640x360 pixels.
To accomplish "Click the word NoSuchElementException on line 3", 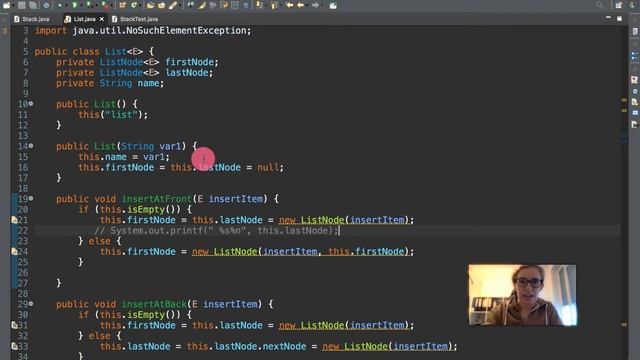I will [185, 31].
